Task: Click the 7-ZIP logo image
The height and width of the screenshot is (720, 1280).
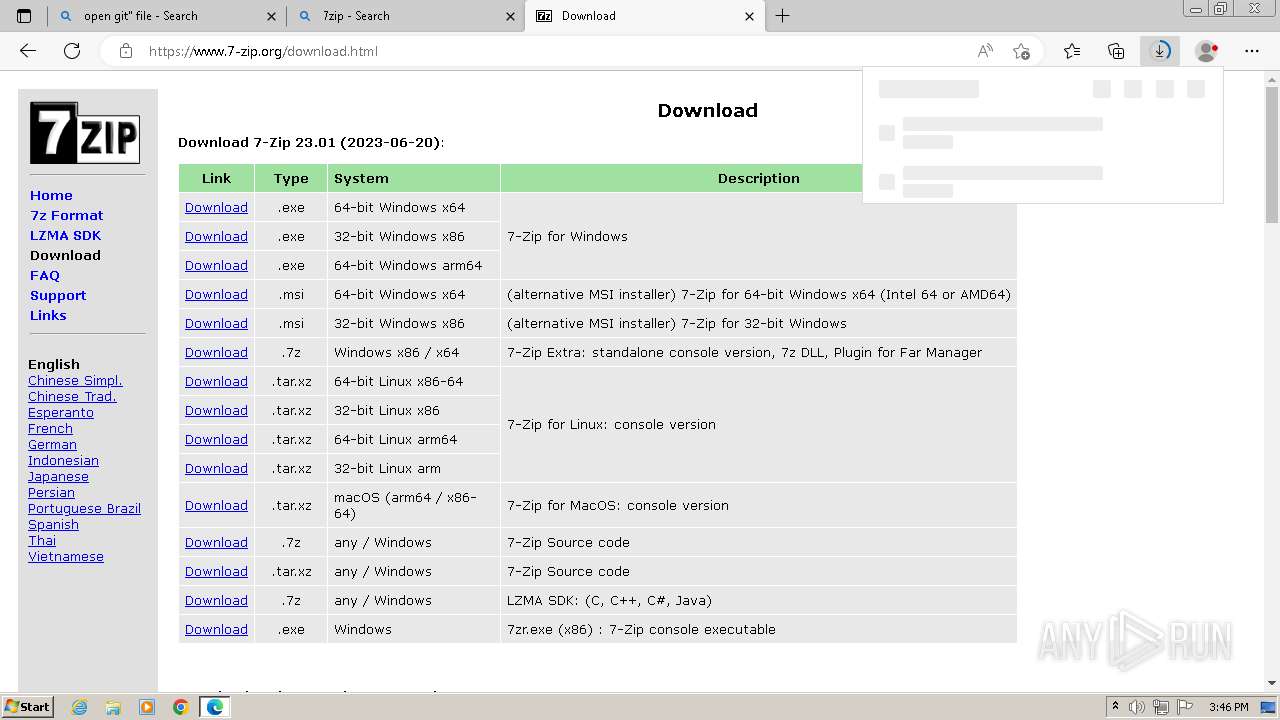Action: click(x=84, y=133)
